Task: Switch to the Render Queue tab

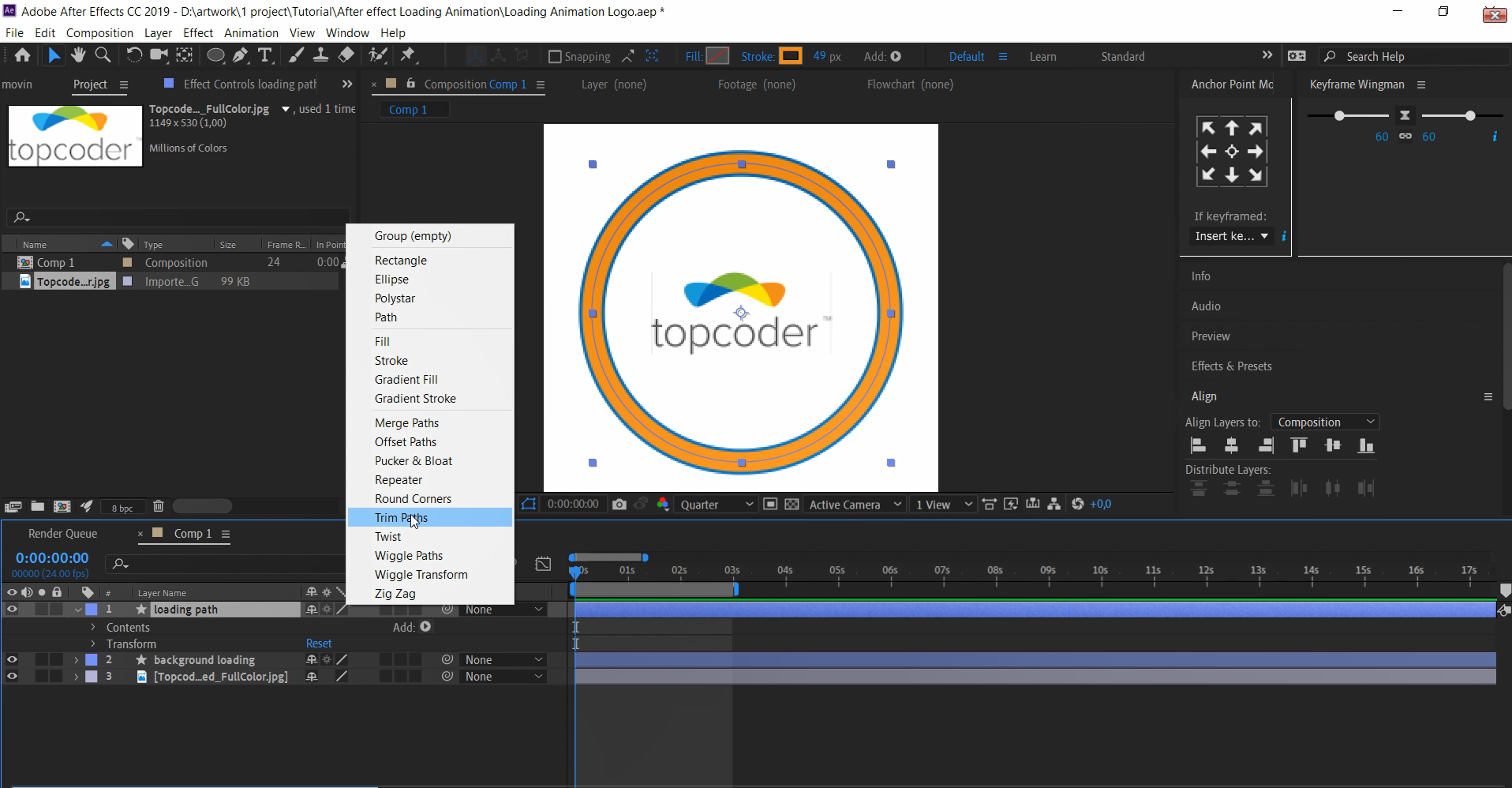Action: click(62, 533)
